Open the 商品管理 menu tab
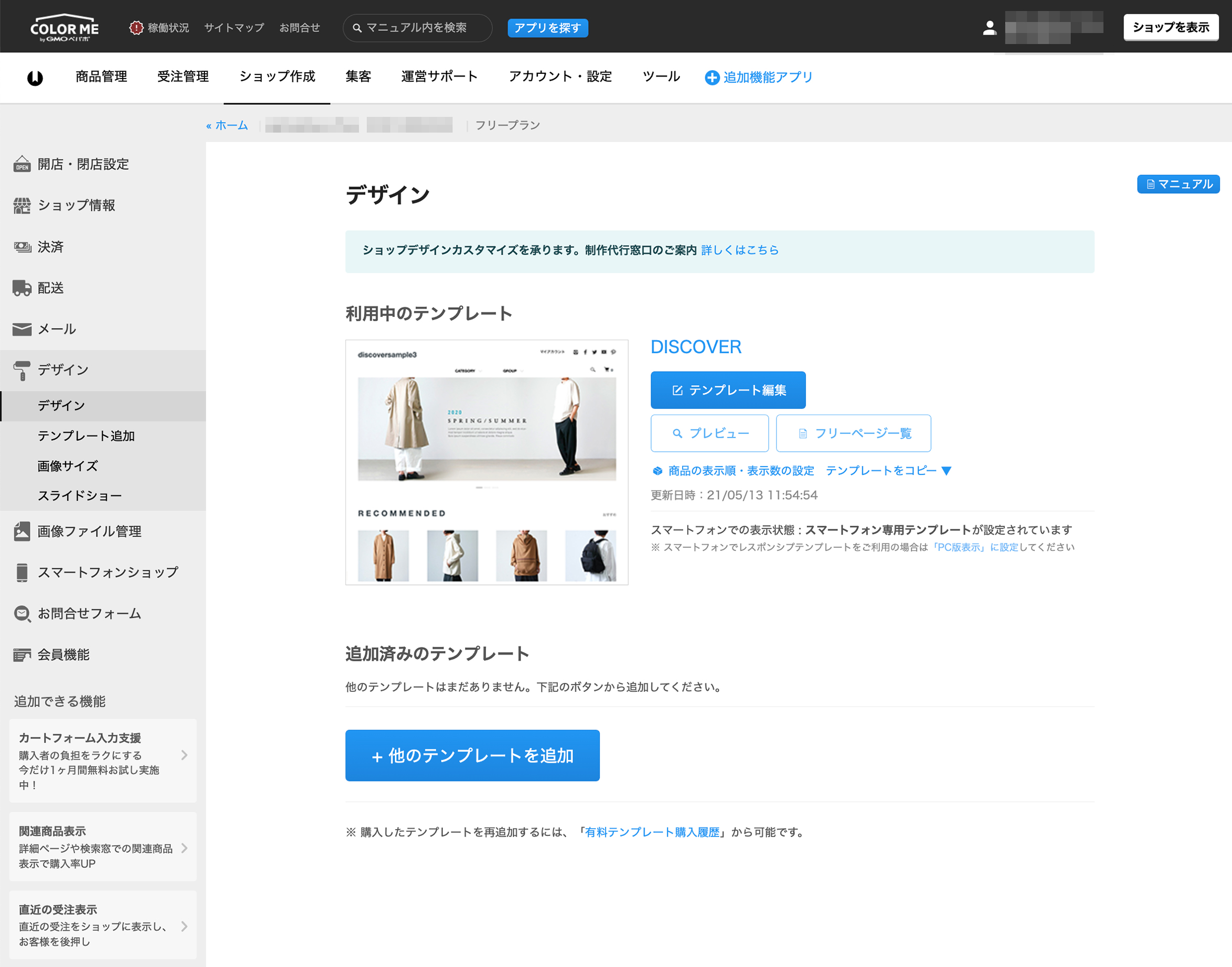Image resolution: width=1232 pixels, height=967 pixels. (x=101, y=77)
